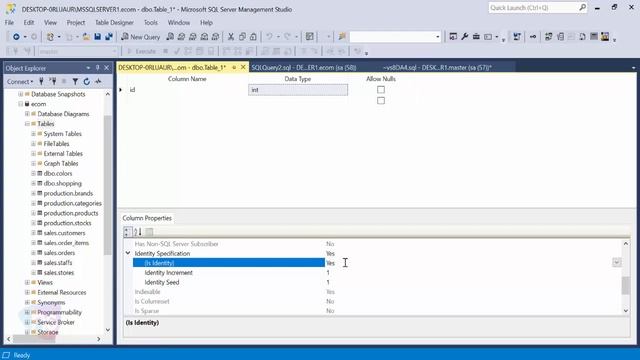The image size is (640, 360).
Task: Pin the Object Explorer panel
Action: coord(98,68)
